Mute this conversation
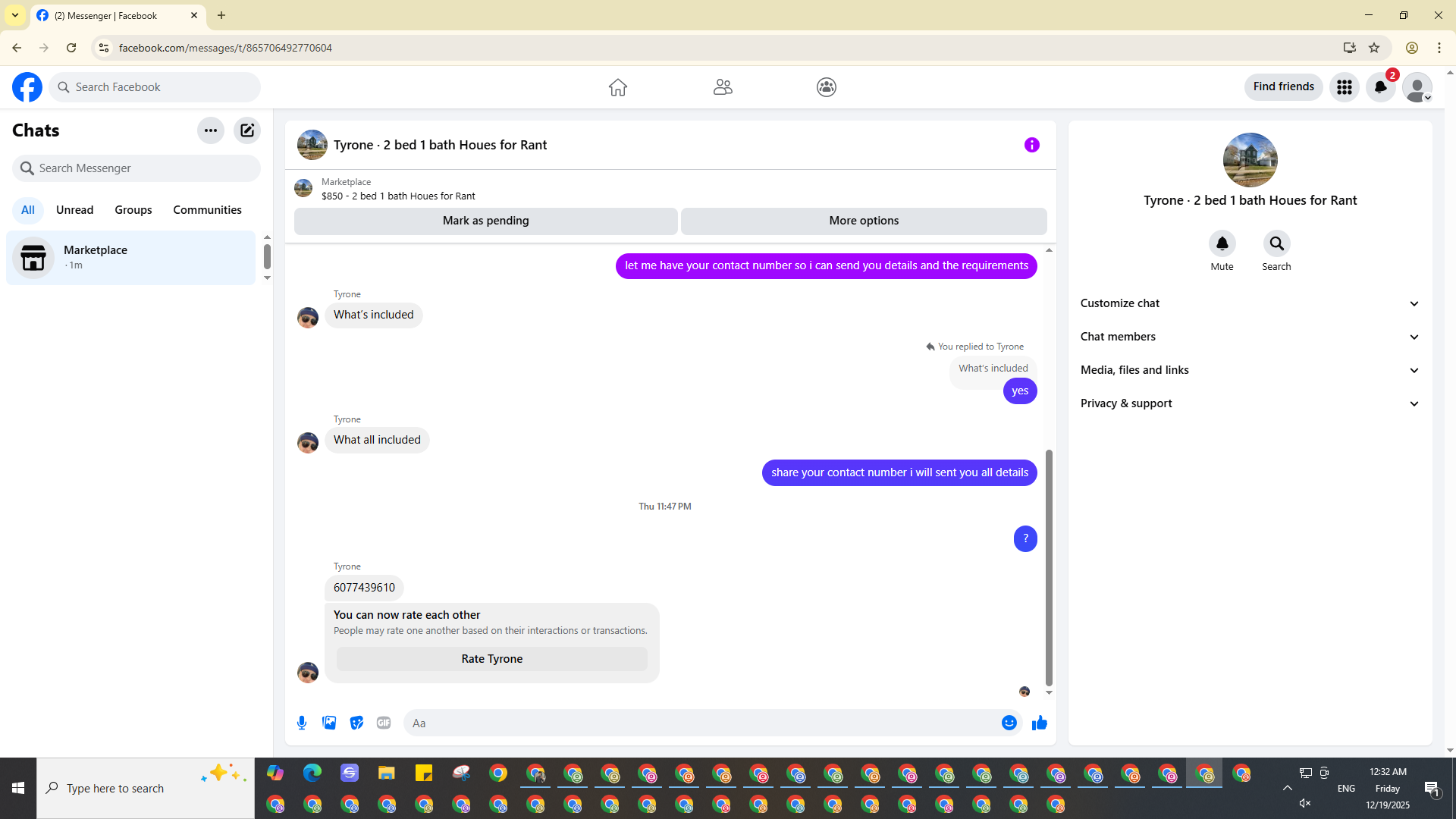Viewport: 1456px width, 819px height. [x=1222, y=244]
